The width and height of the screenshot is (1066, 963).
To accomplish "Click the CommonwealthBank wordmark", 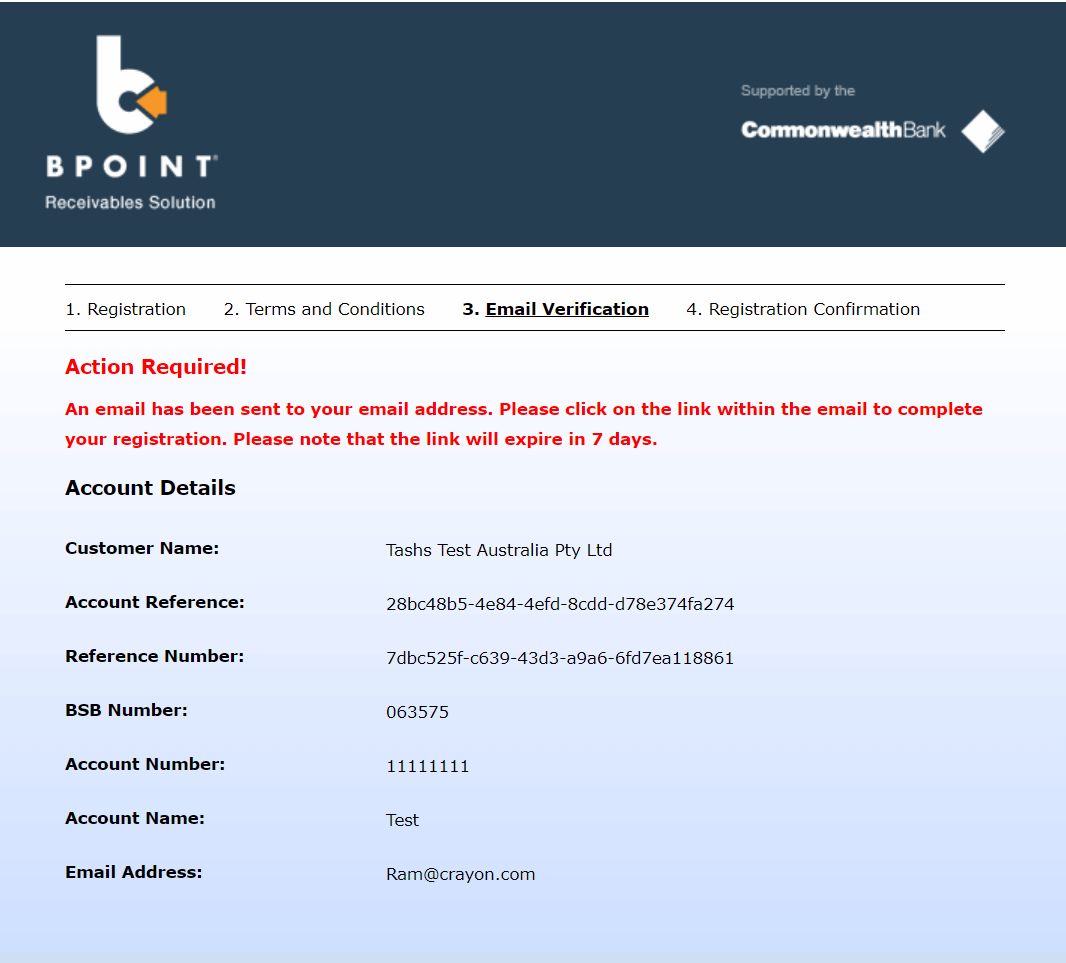I will point(843,130).
